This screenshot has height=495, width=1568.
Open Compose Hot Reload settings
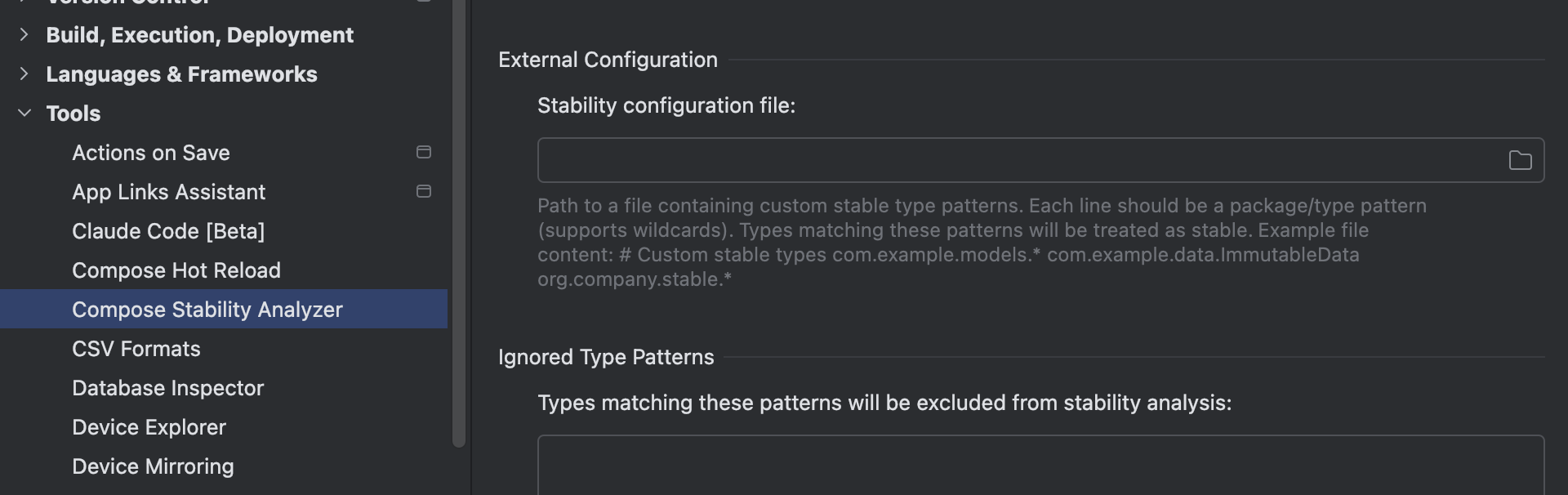point(176,270)
